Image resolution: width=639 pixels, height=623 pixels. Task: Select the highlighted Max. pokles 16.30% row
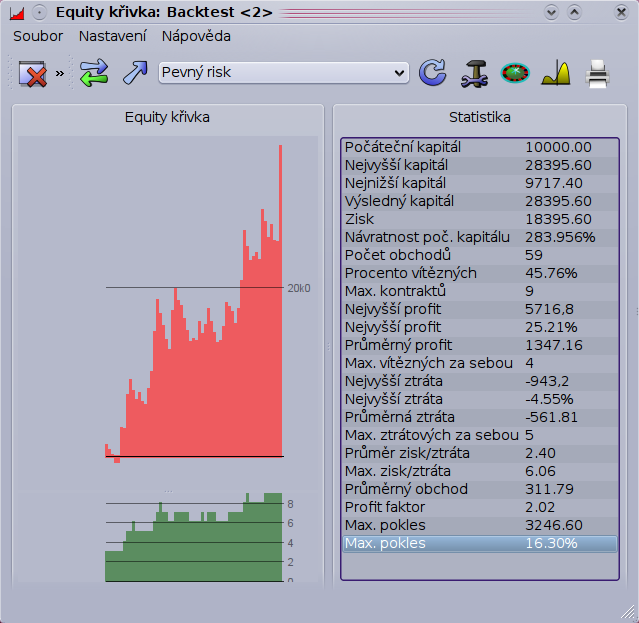[480, 544]
